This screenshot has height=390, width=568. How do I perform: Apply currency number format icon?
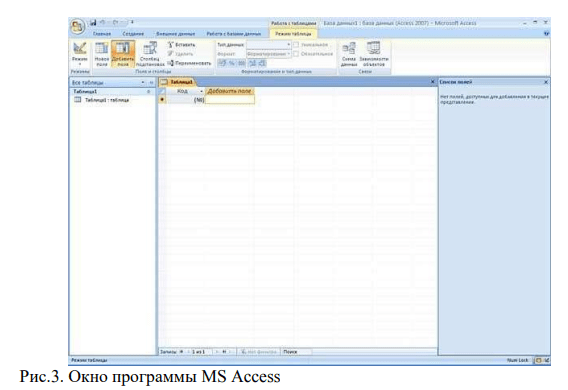(222, 63)
